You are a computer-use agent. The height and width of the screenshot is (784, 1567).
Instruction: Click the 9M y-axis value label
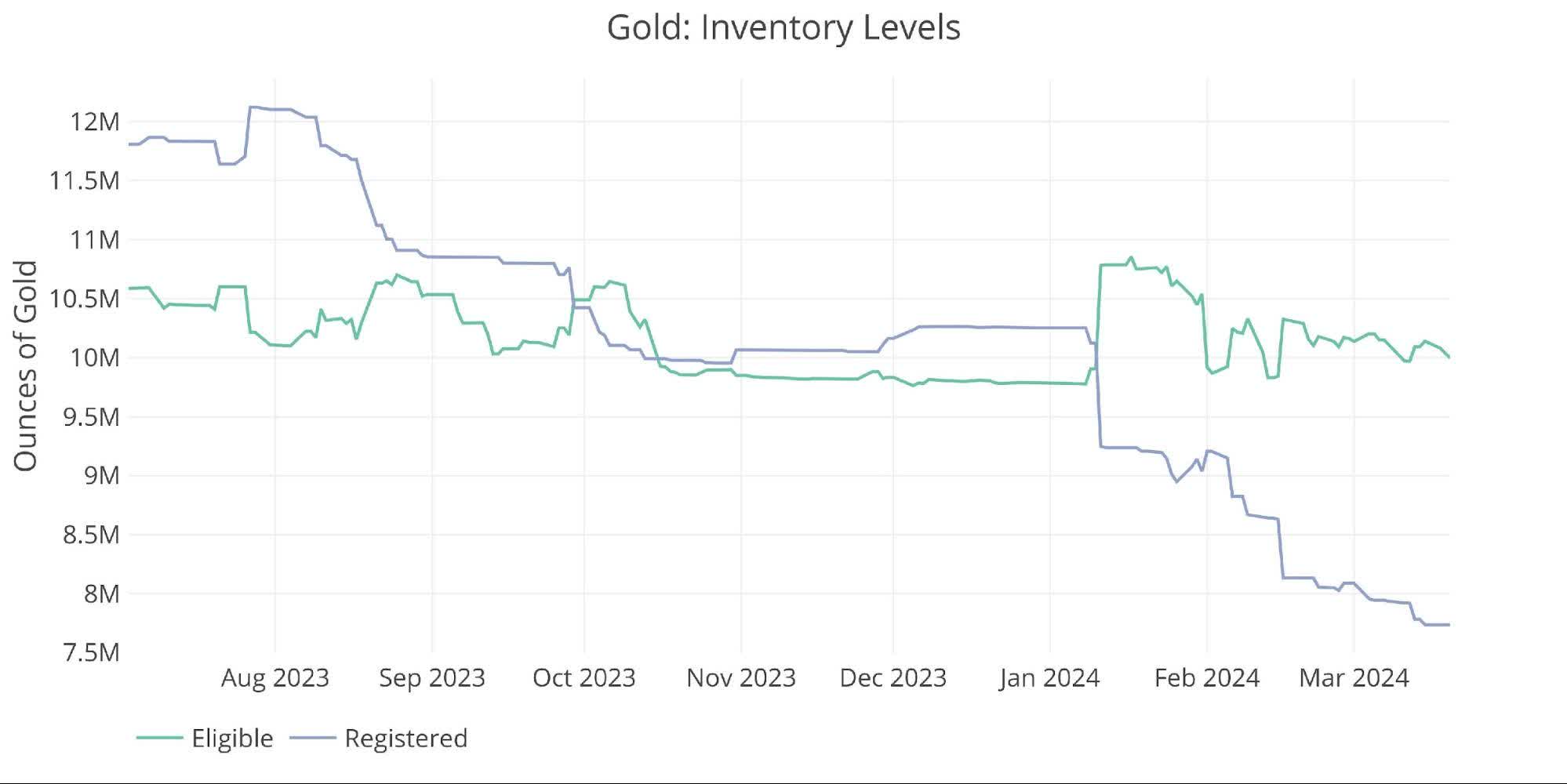click(101, 475)
